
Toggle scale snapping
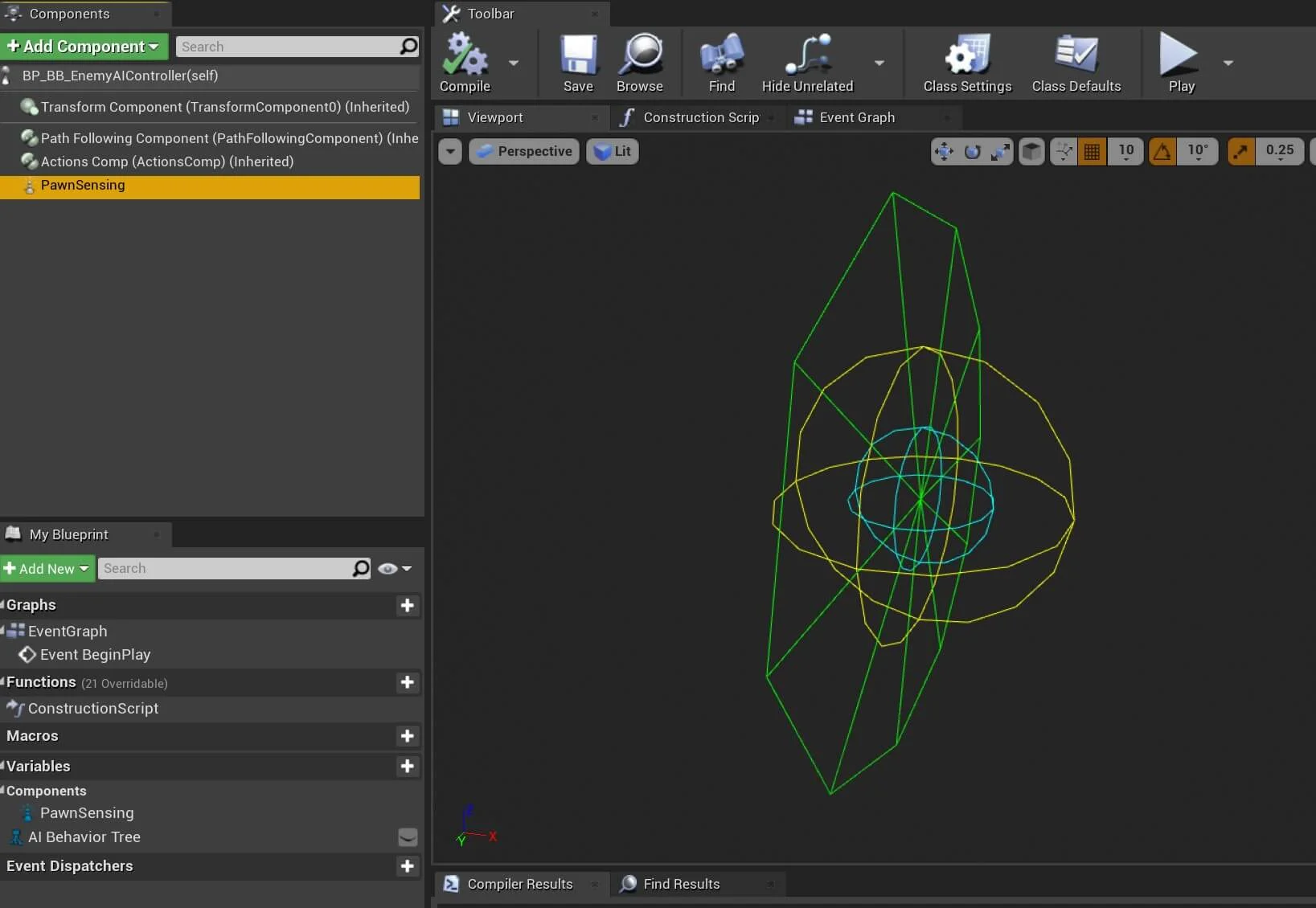pyautogui.click(x=1241, y=151)
